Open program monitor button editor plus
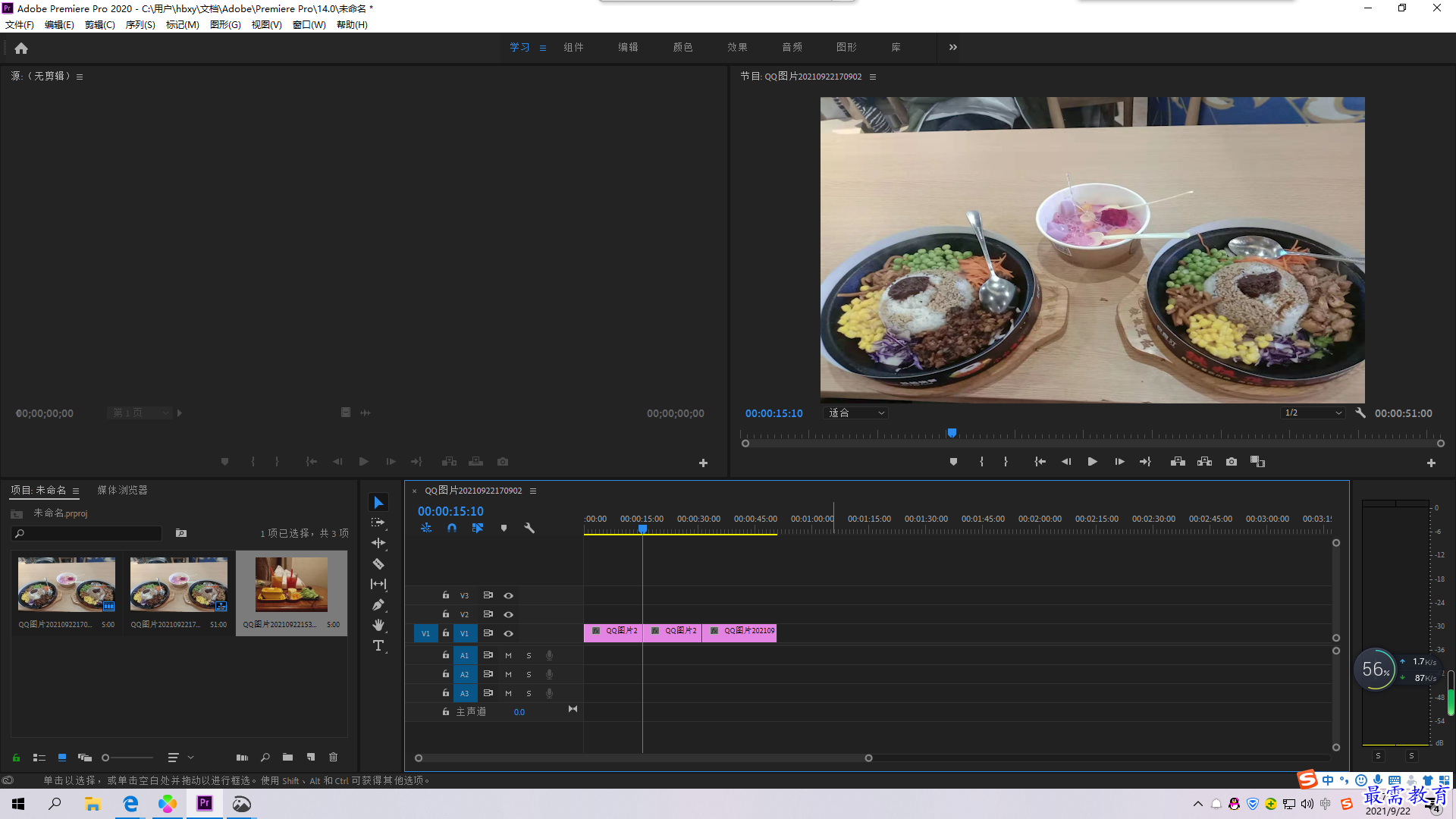 click(x=1431, y=463)
